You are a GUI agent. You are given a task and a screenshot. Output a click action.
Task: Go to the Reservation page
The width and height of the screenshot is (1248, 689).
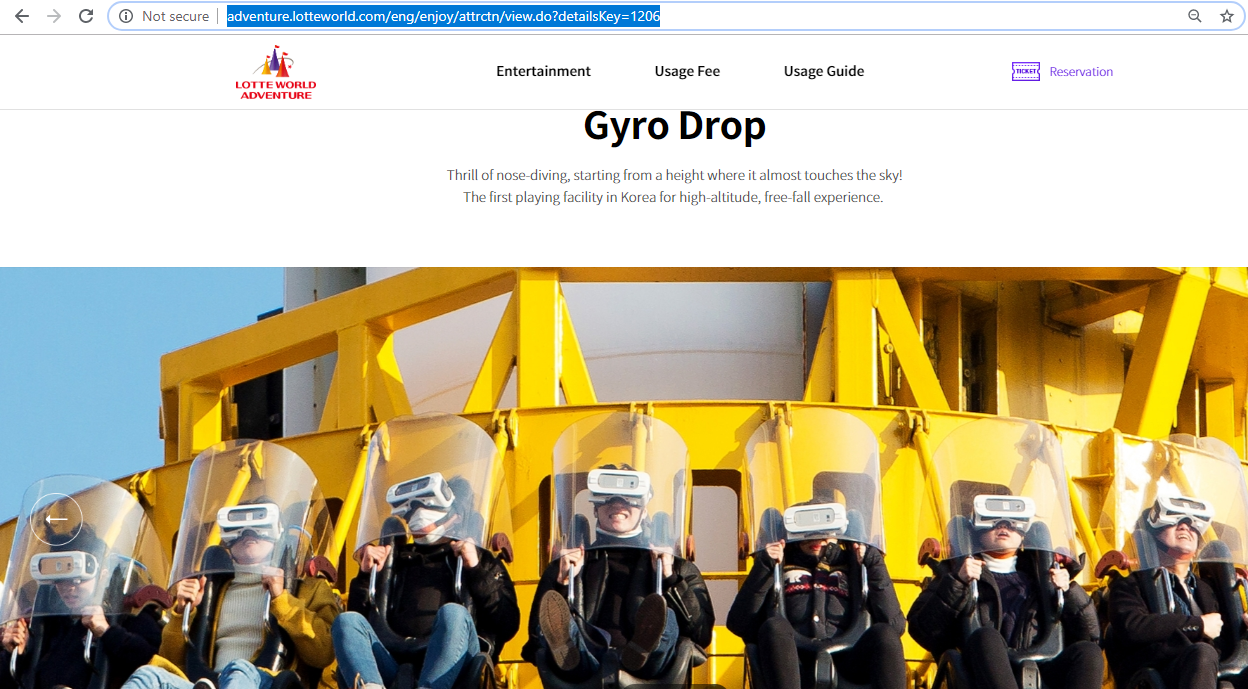[1081, 72]
